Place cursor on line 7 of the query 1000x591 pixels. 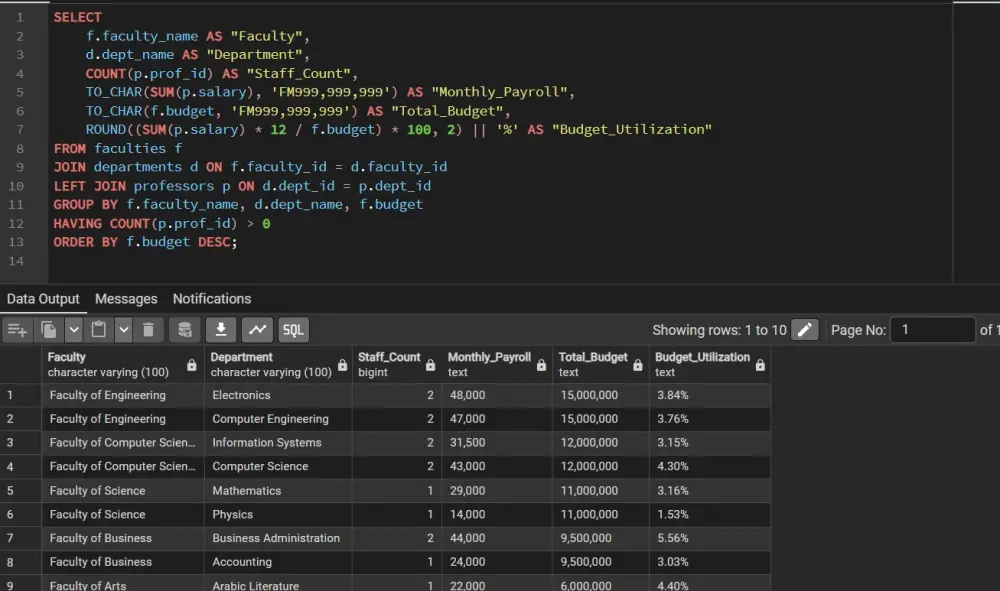300,129
